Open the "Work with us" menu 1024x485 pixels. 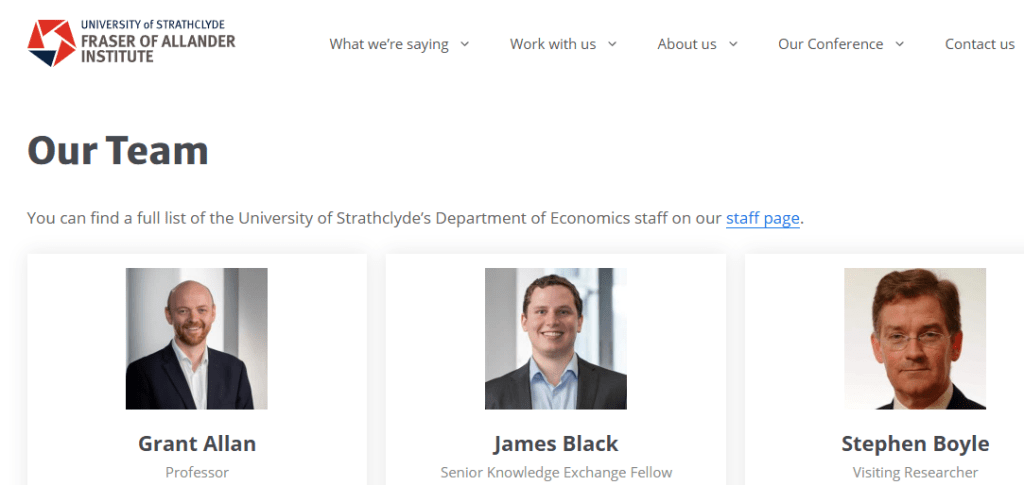[553, 44]
